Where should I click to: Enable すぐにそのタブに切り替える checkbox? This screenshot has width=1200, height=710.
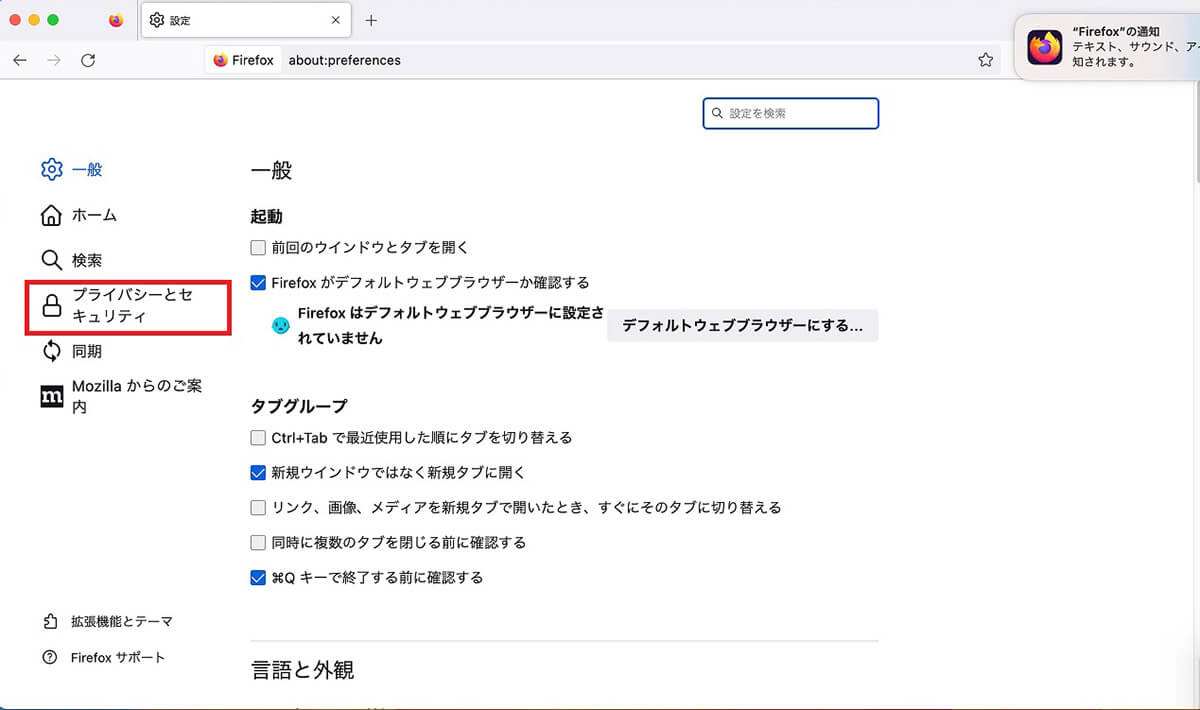258,507
